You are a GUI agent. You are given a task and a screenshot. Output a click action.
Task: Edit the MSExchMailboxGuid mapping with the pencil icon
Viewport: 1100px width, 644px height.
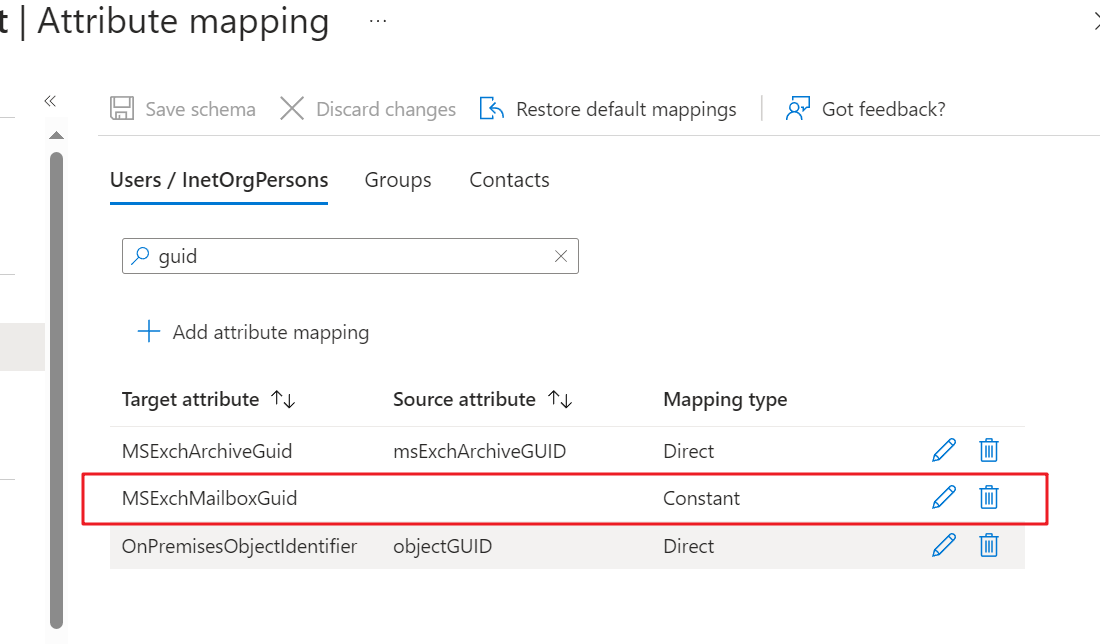coord(944,497)
